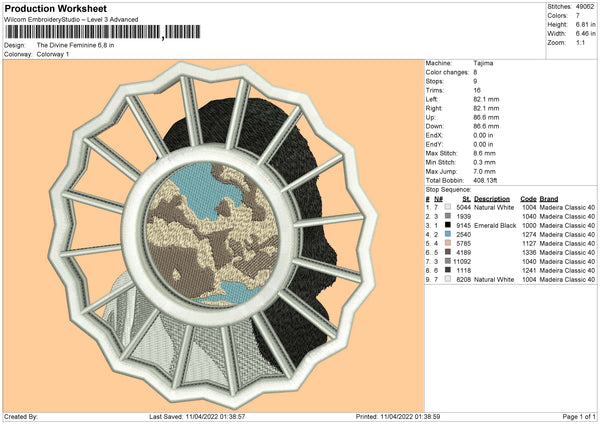Click the gray swatch in the 1939-stitch row
Viewport: 600px width, 424px height.
(448, 216)
